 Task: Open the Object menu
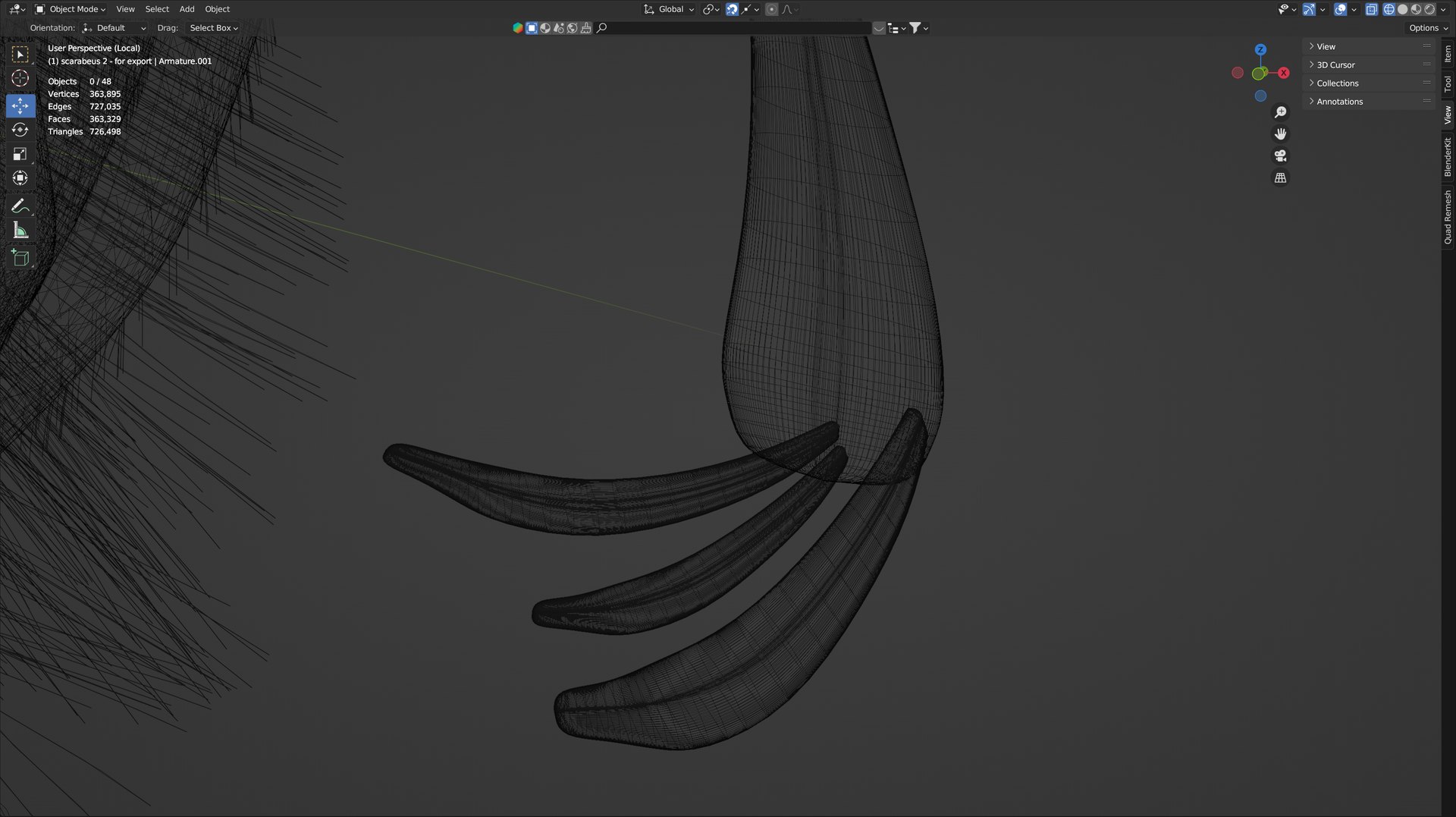pos(217,9)
